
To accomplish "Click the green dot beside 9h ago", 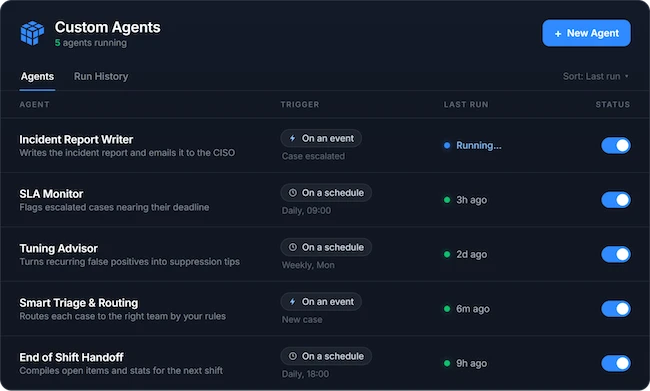I will point(447,363).
